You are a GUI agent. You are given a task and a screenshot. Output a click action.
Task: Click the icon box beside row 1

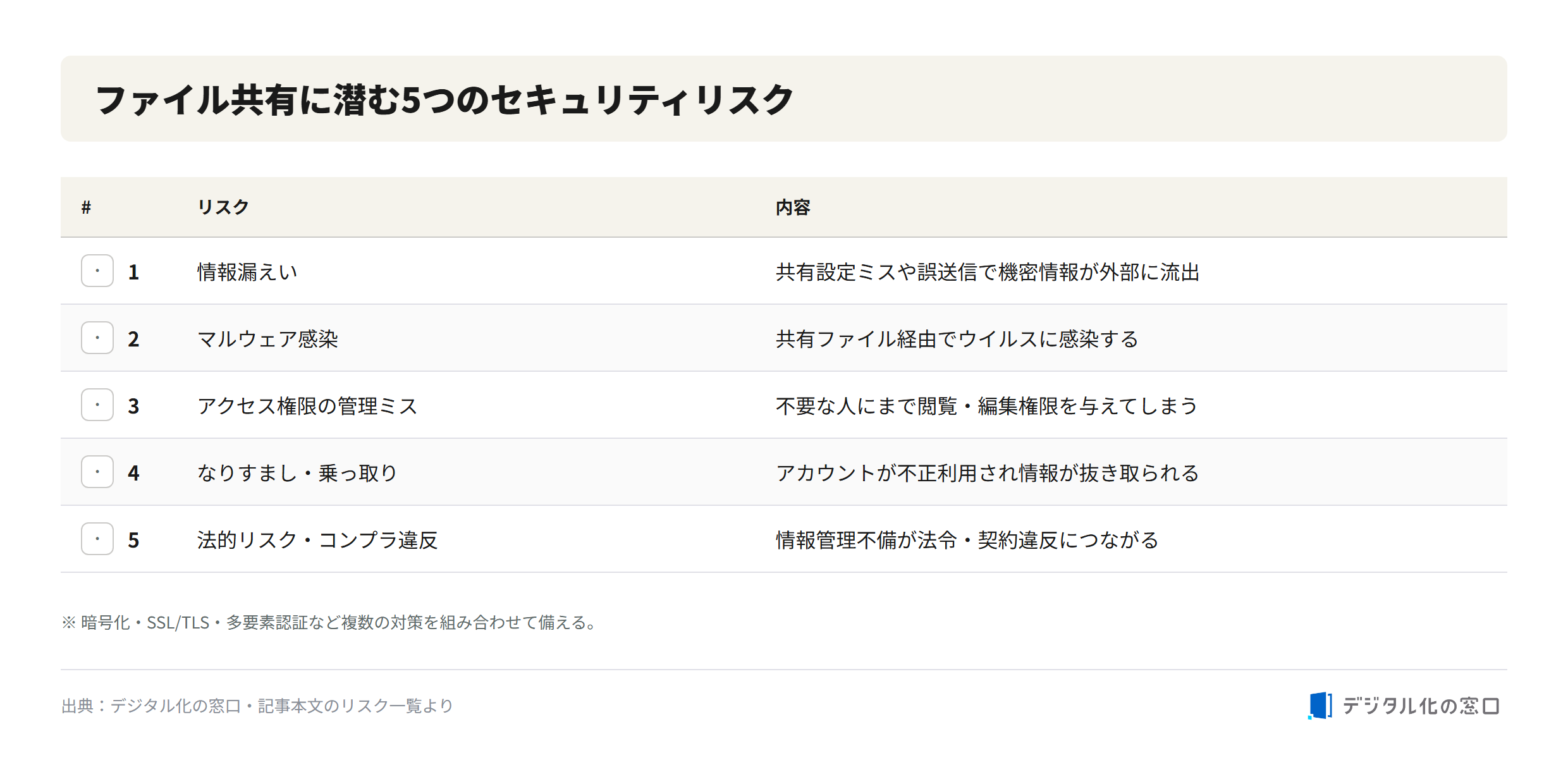point(97,271)
